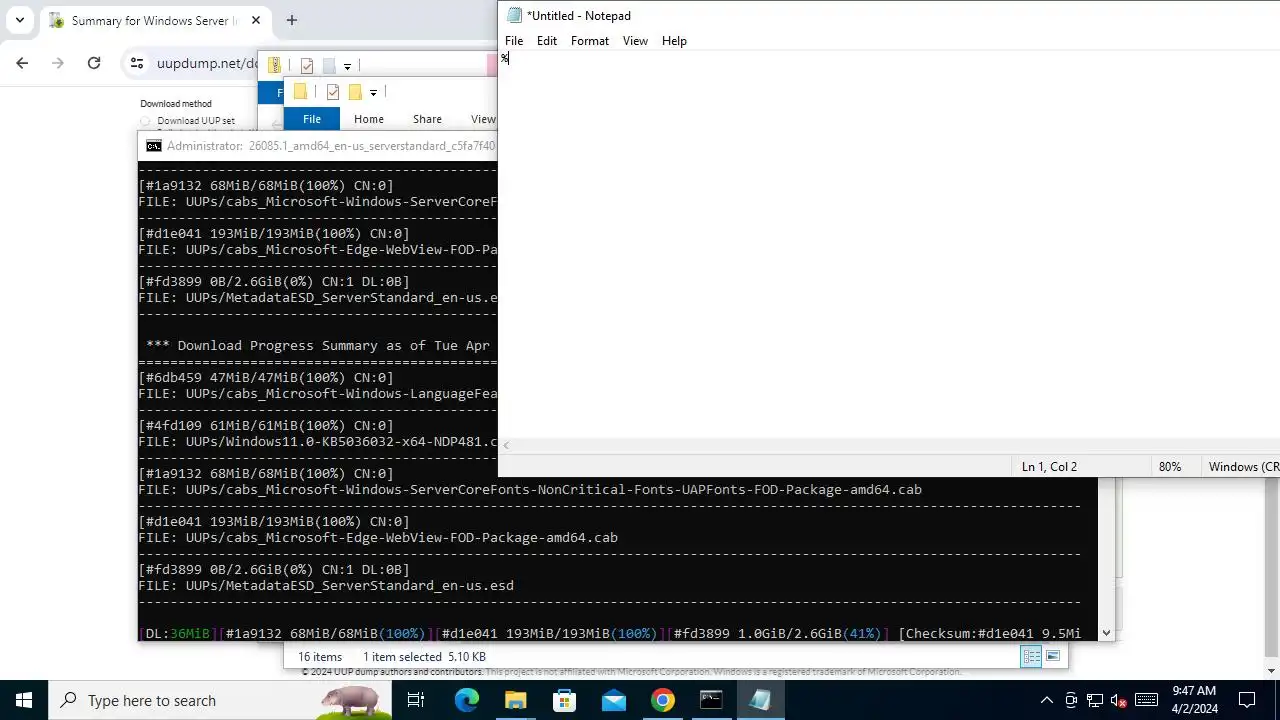The width and height of the screenshot is (1280, 720).
Task: Go forward in Chrome
Action: pos(58,63)
